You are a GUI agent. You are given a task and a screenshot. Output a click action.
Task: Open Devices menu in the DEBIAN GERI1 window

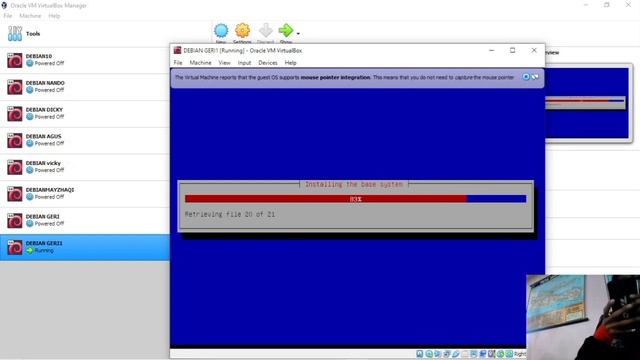[268, 63]
